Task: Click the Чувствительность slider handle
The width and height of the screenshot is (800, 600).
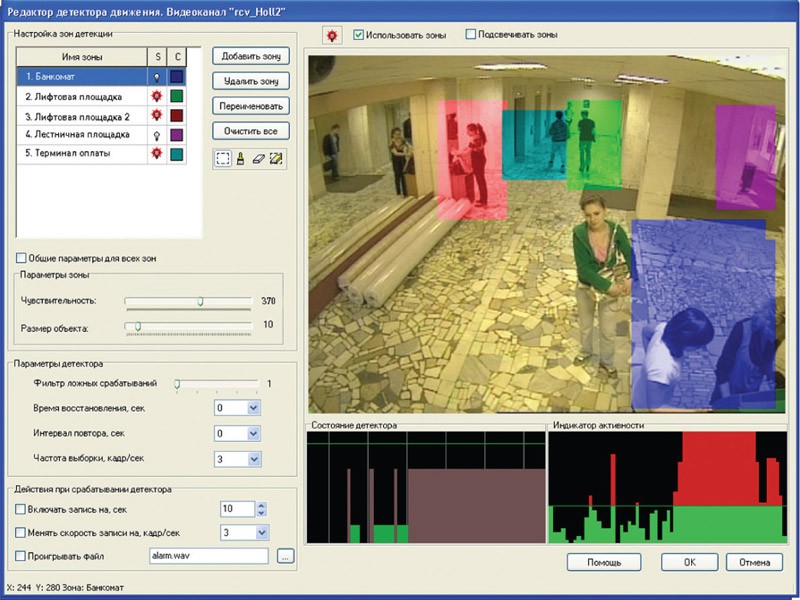Action: click(x=200, y=300)
